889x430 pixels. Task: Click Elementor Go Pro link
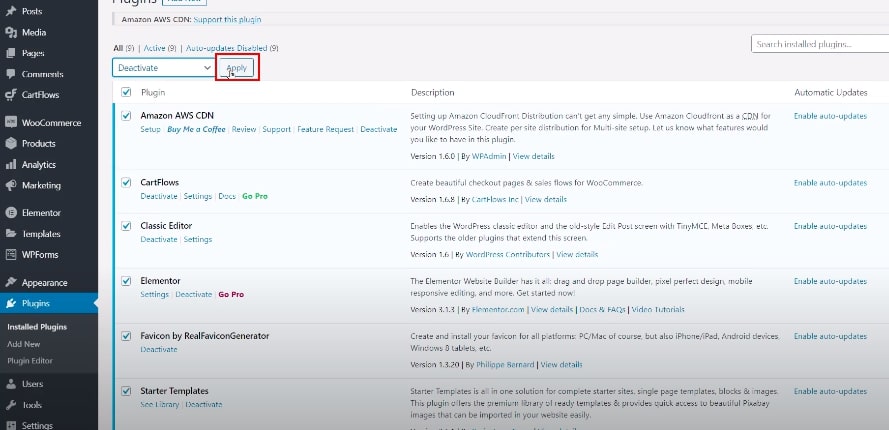[x=231, y=294]
